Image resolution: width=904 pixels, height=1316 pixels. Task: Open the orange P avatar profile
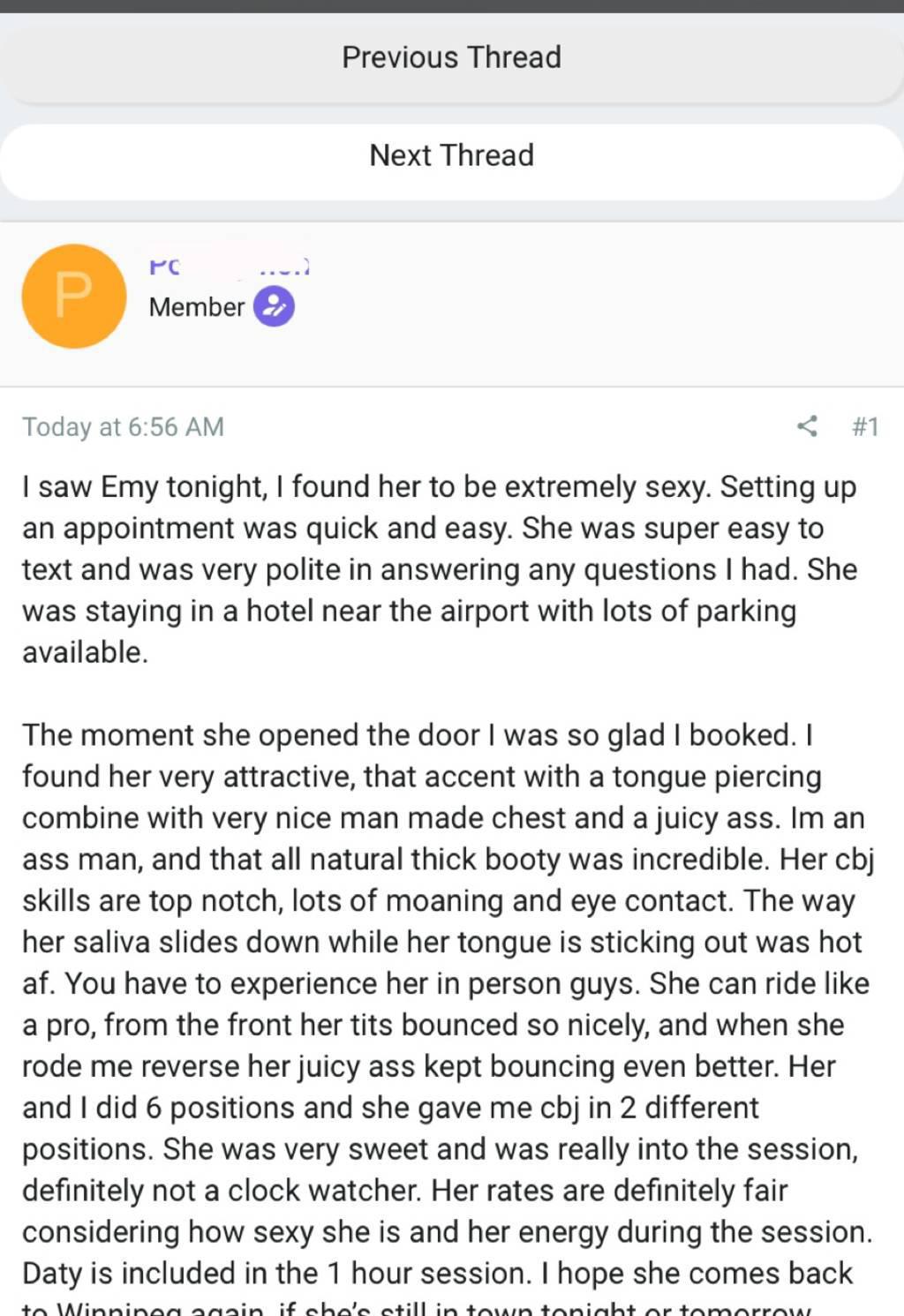73,296
